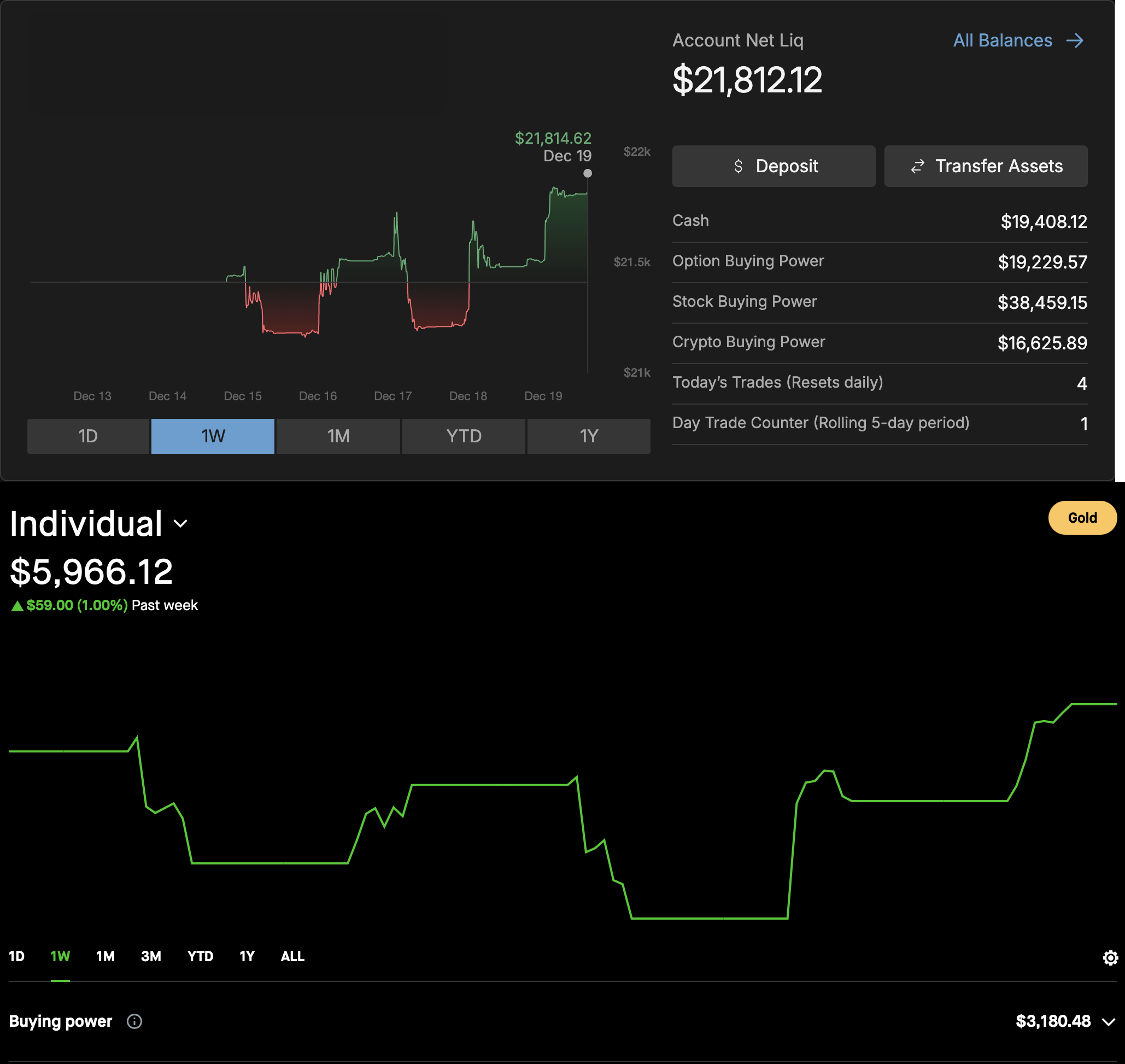This screenshot has height=1064, width=1125.
Task: Click the Gold membership badge
Action: point(1082,518)
